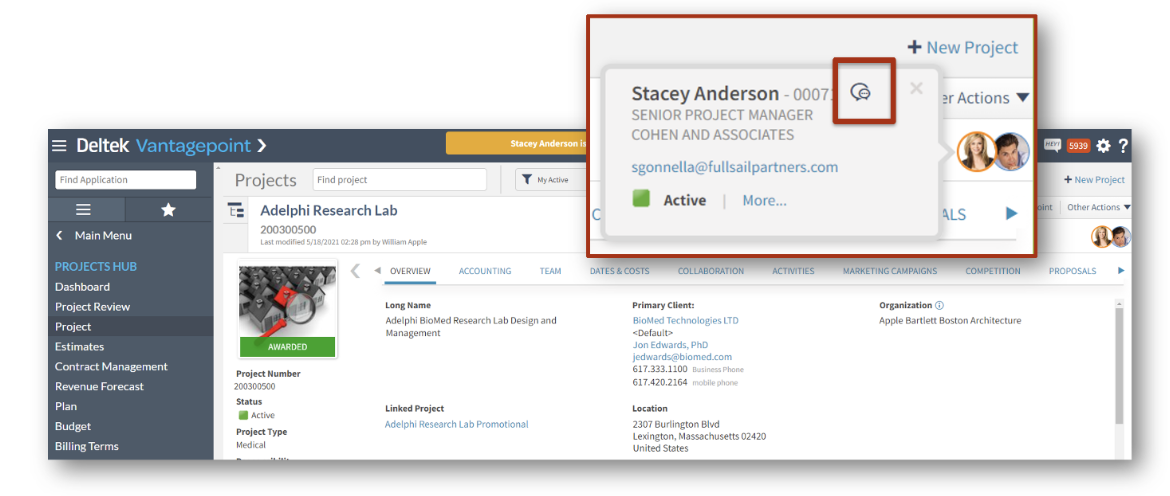The image size is (1170, 496).
Task: Switch to the COMPETITION tab
Action: [x=992, y=271]
